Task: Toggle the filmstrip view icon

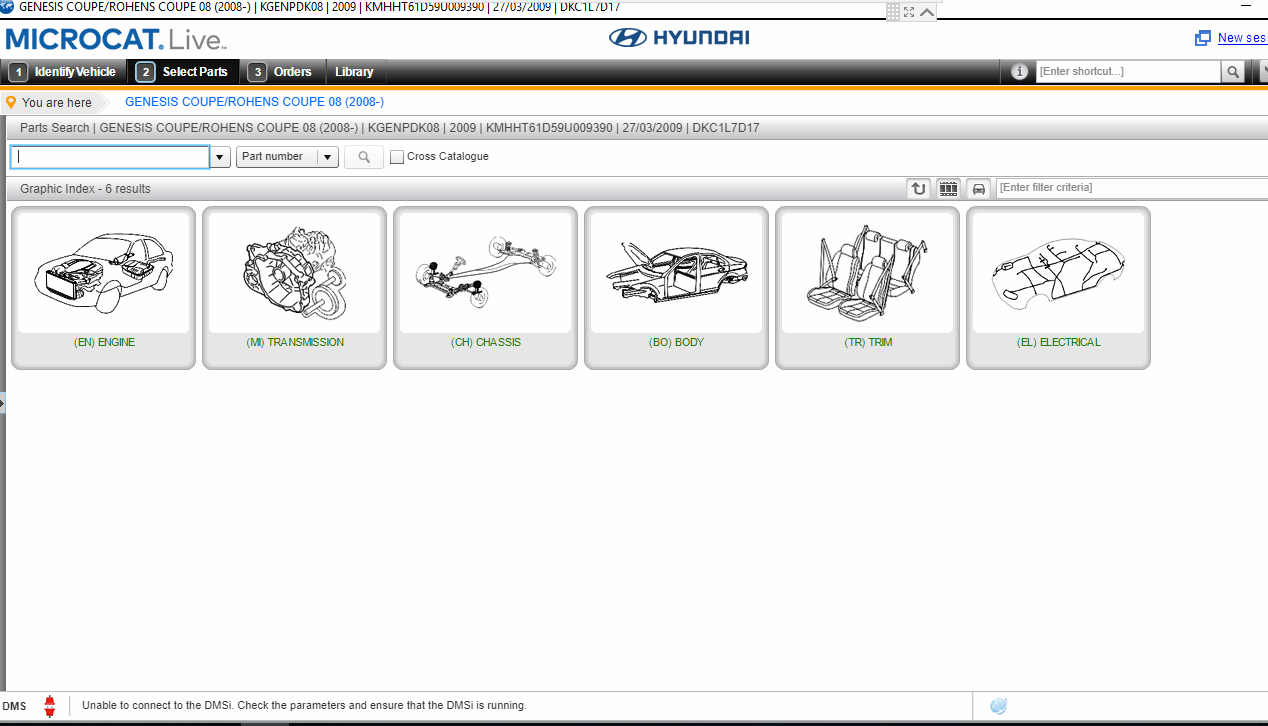Action: tap(948, 188)
